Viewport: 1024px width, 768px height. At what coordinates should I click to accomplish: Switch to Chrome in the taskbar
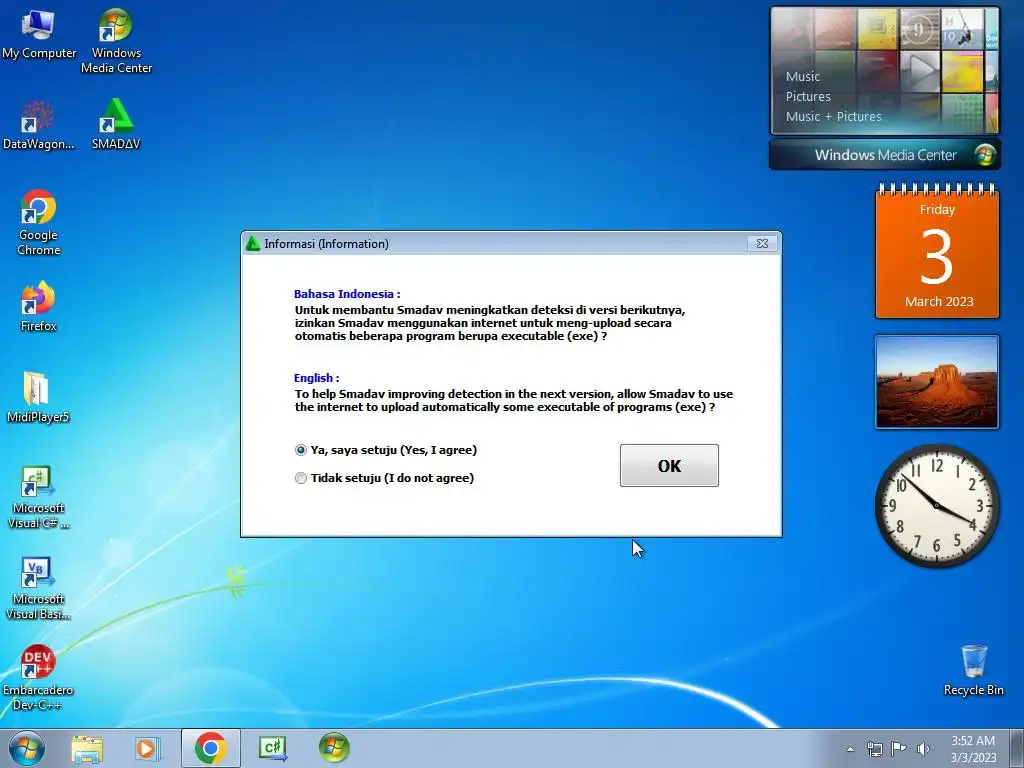[x=210, y=748]
